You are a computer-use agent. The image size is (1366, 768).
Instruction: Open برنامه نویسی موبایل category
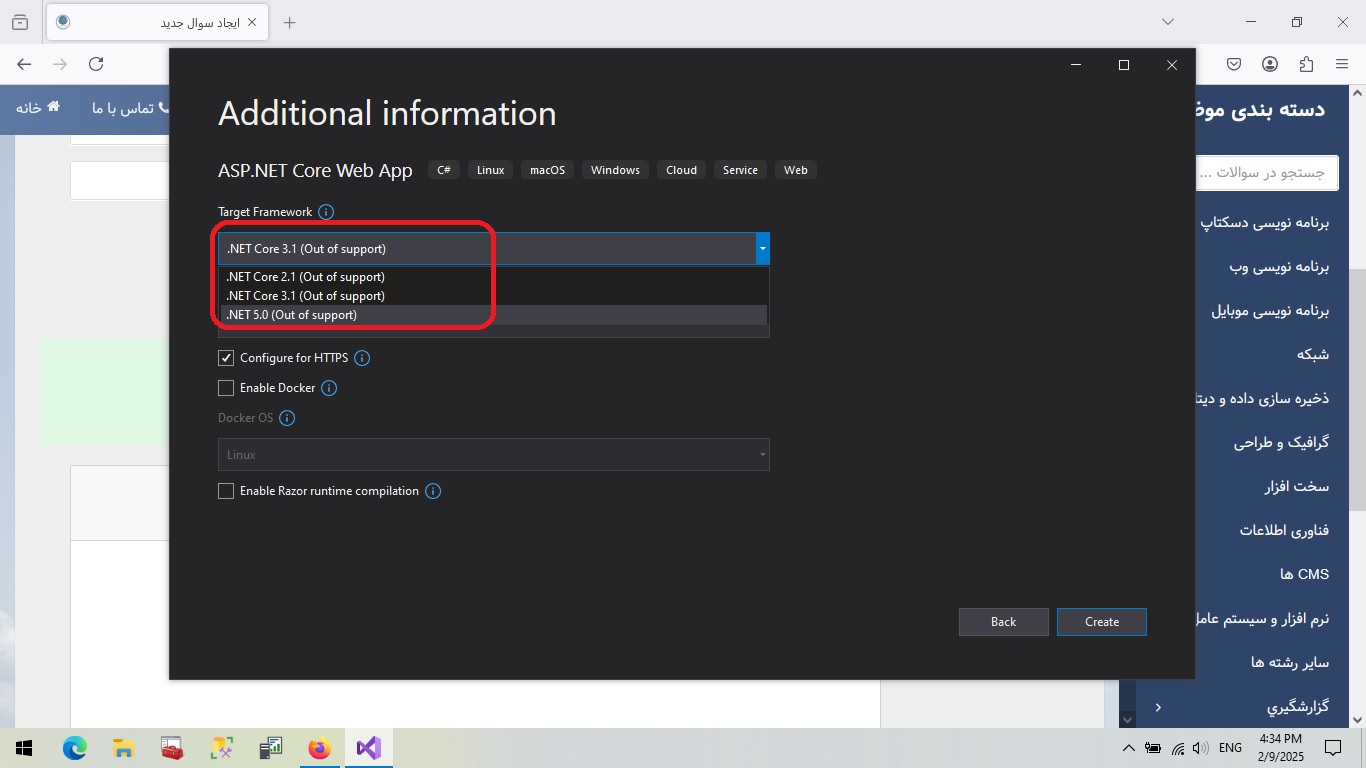(x=1270, y=311)
